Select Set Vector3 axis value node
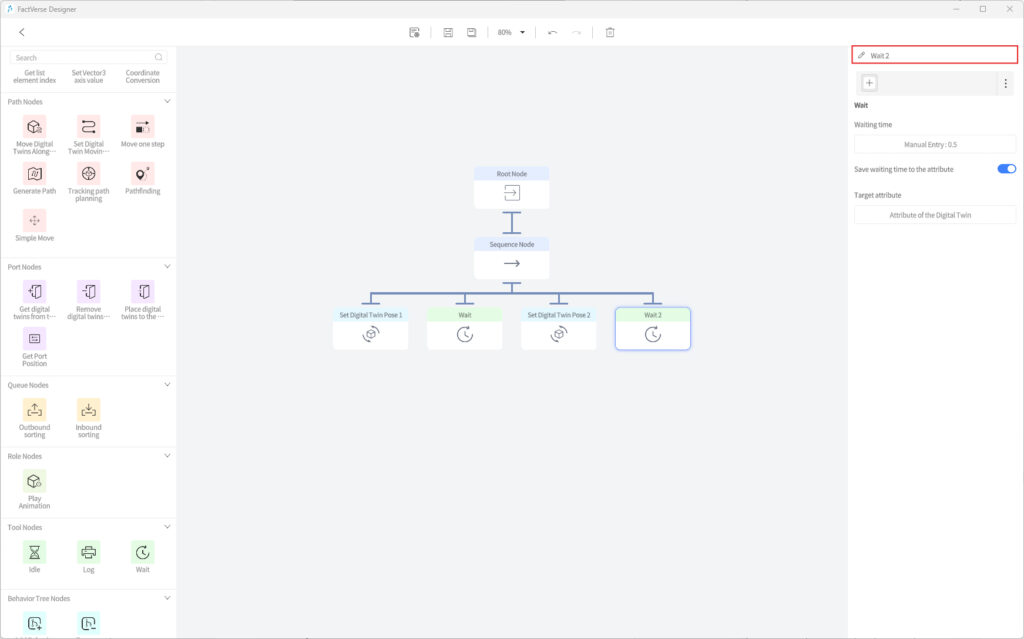This screenshot has width=1024, height=639. 88,76
